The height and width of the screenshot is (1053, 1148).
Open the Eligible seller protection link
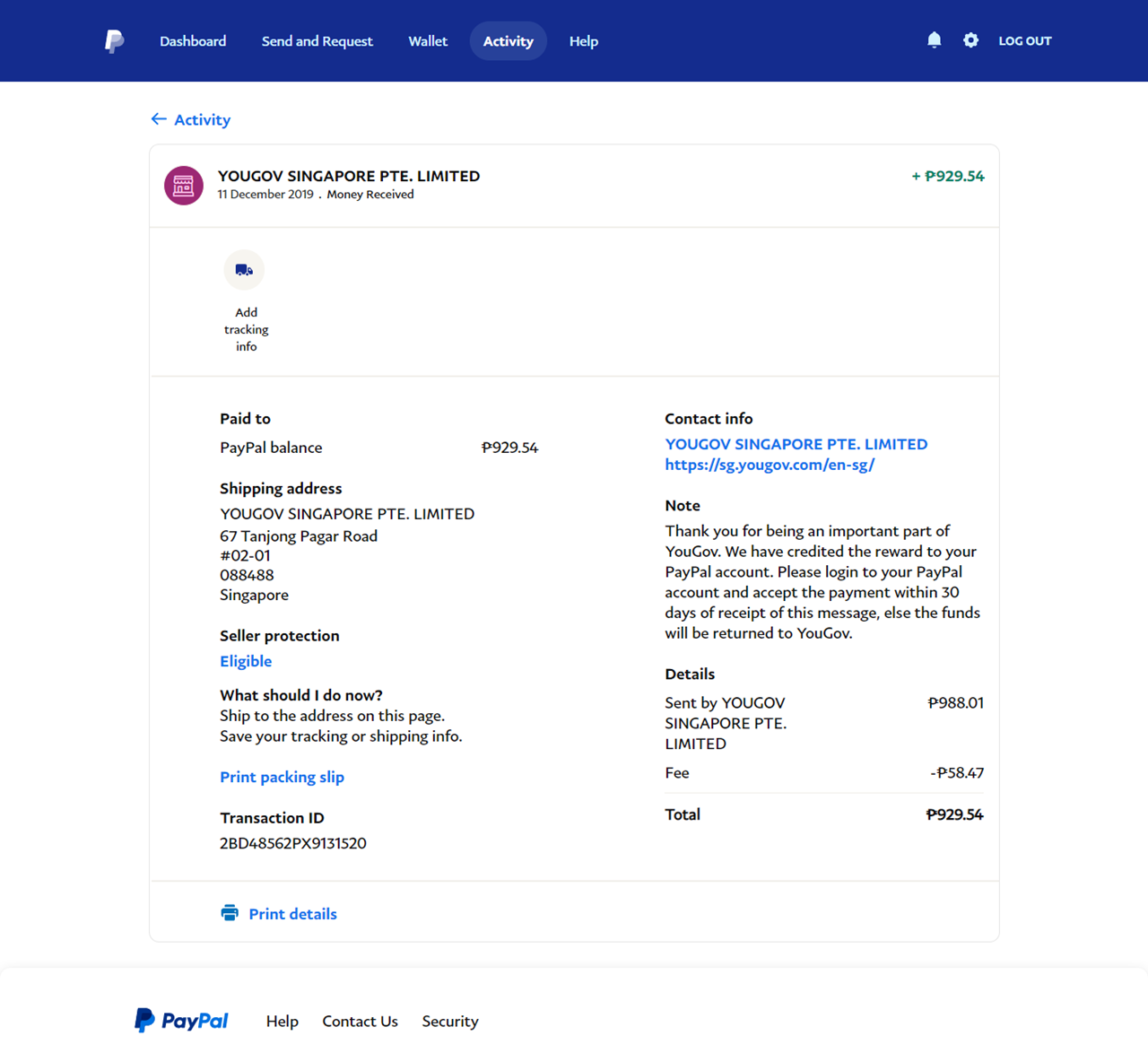[x=246, y=661]
